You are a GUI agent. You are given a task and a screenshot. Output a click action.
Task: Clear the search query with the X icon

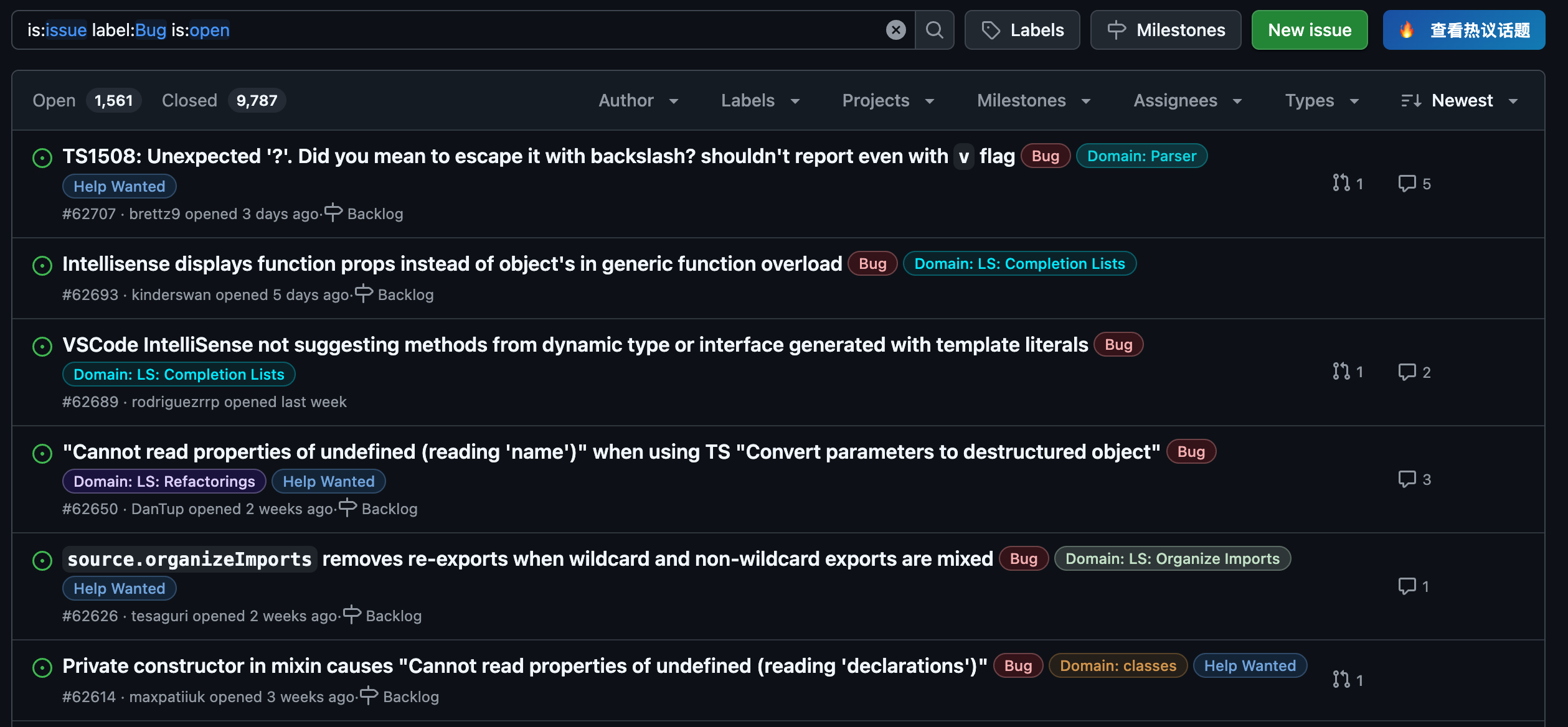pos(895,30)
